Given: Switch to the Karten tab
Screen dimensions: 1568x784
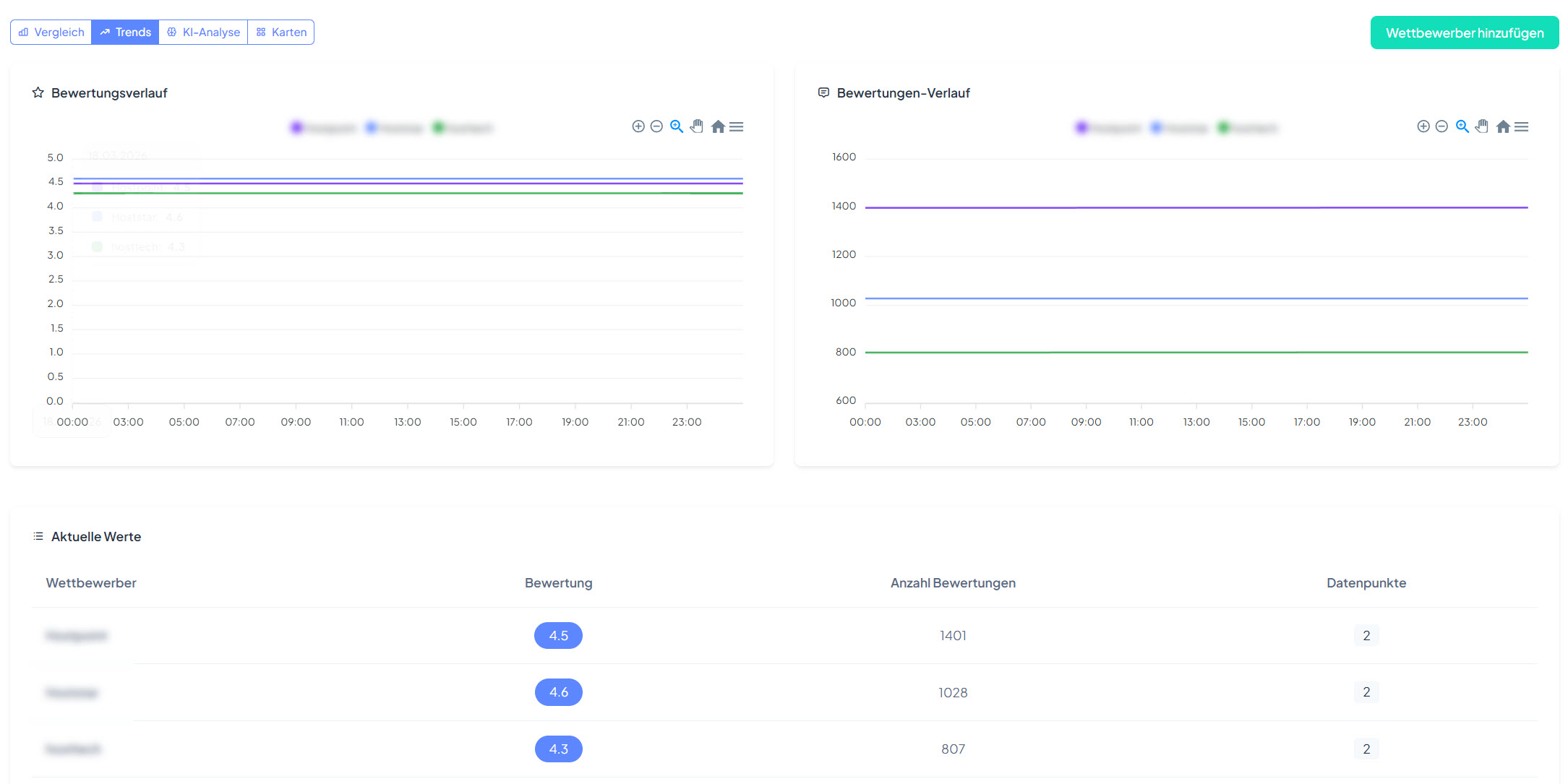Looking at the screenshot, I should tap(281, 33).
